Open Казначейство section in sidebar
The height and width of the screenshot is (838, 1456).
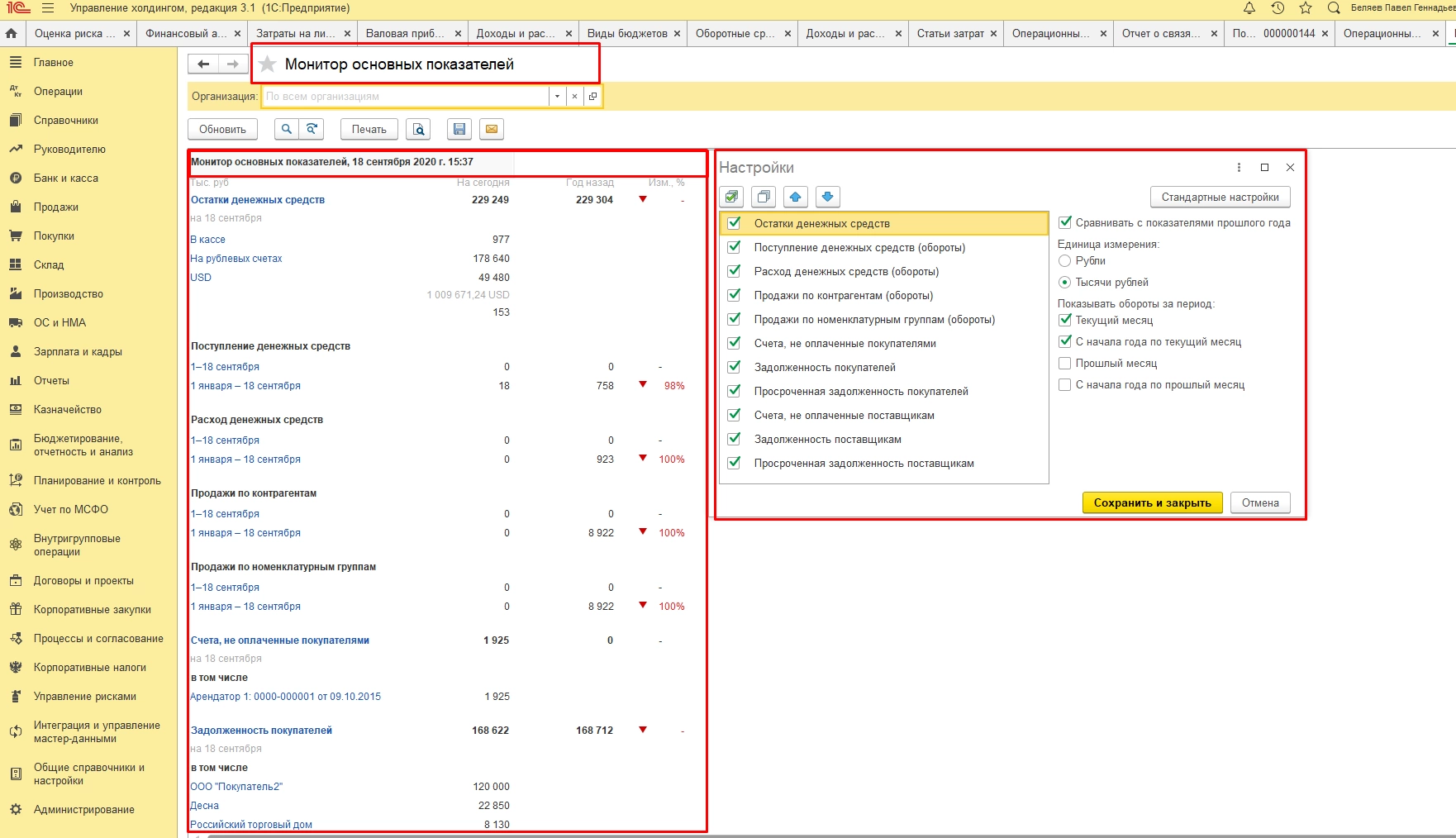(x=67, y=410)
